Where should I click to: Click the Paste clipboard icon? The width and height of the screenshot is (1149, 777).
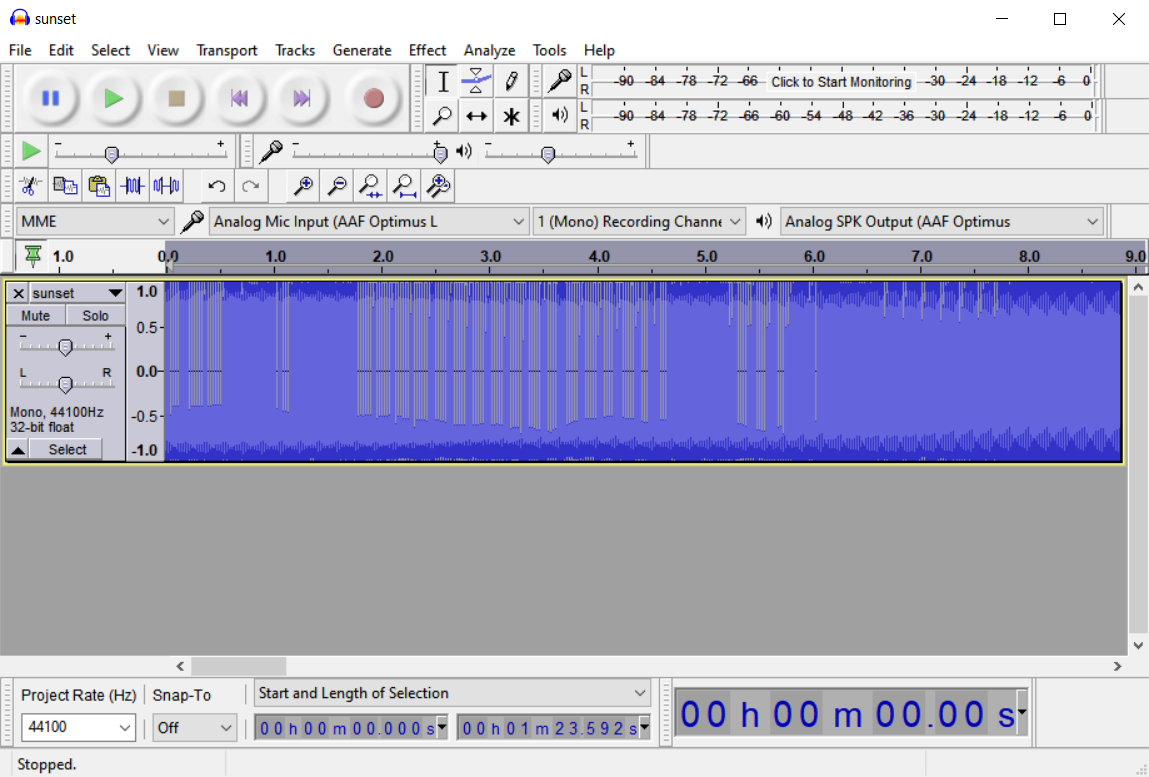[99, 186]
